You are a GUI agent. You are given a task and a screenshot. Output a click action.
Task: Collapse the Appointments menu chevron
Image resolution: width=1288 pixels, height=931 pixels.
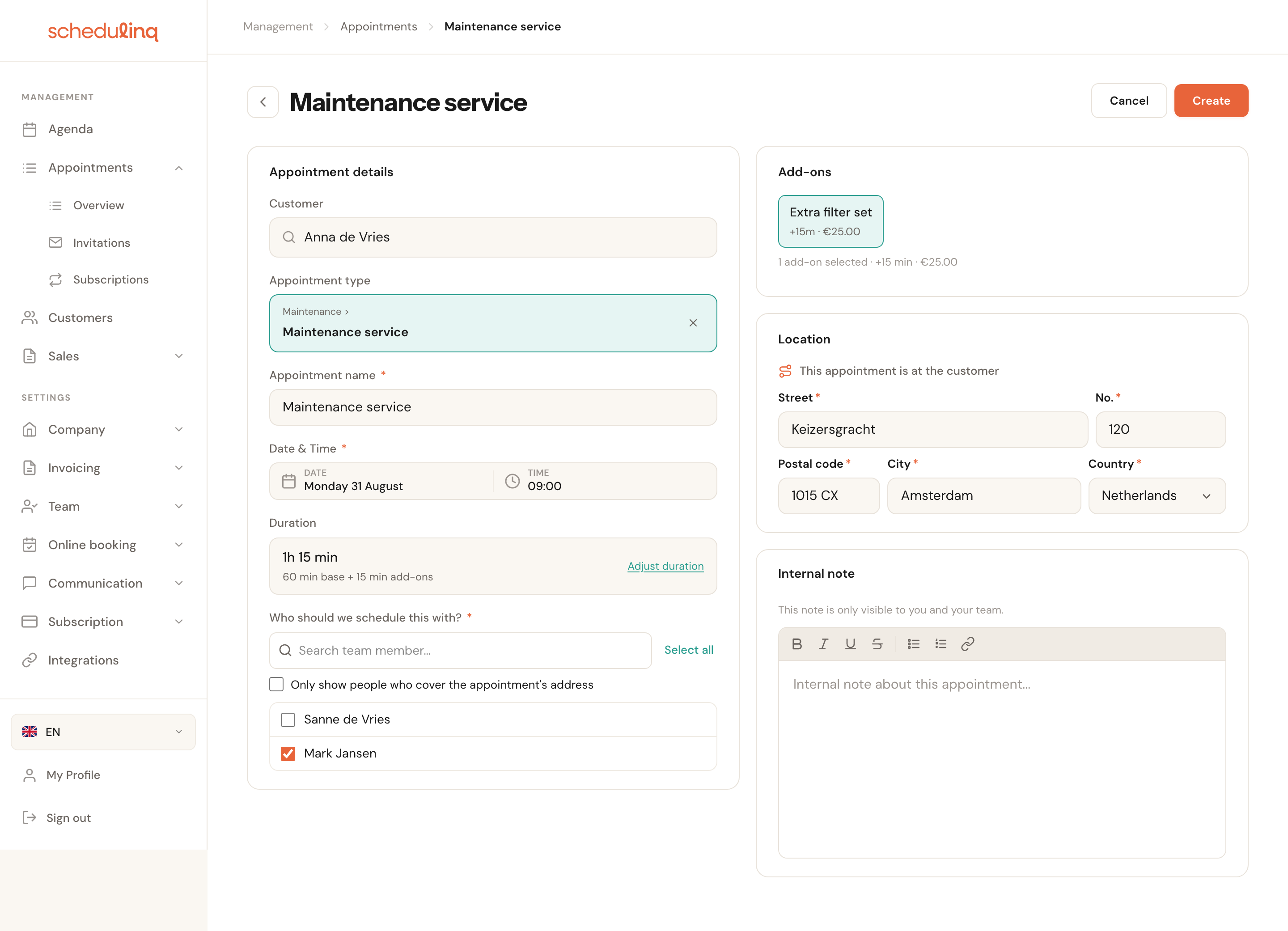(179, 168)
